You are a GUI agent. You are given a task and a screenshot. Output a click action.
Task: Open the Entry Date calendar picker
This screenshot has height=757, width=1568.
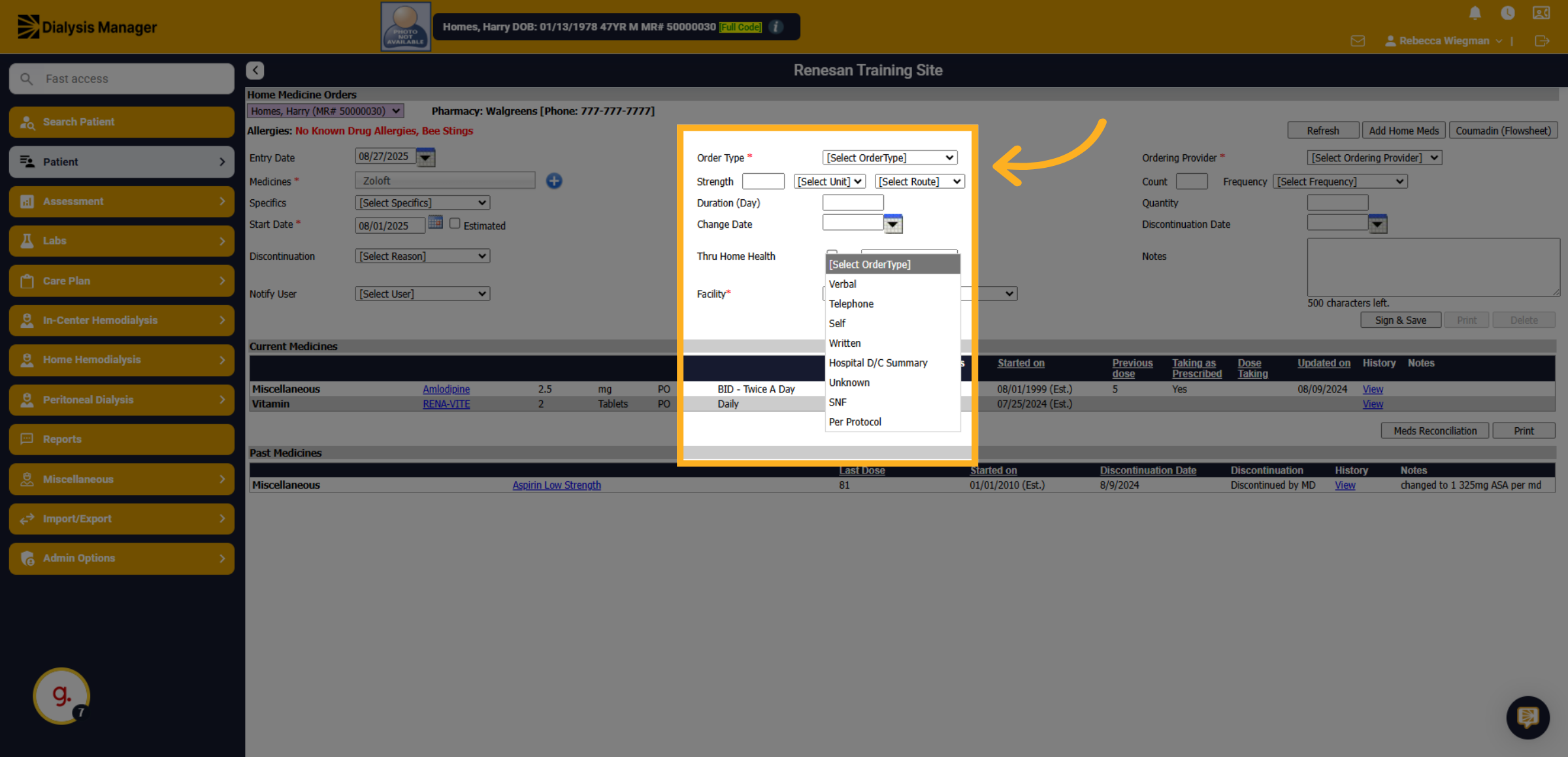pyautogui.click(x=425, y=157)
